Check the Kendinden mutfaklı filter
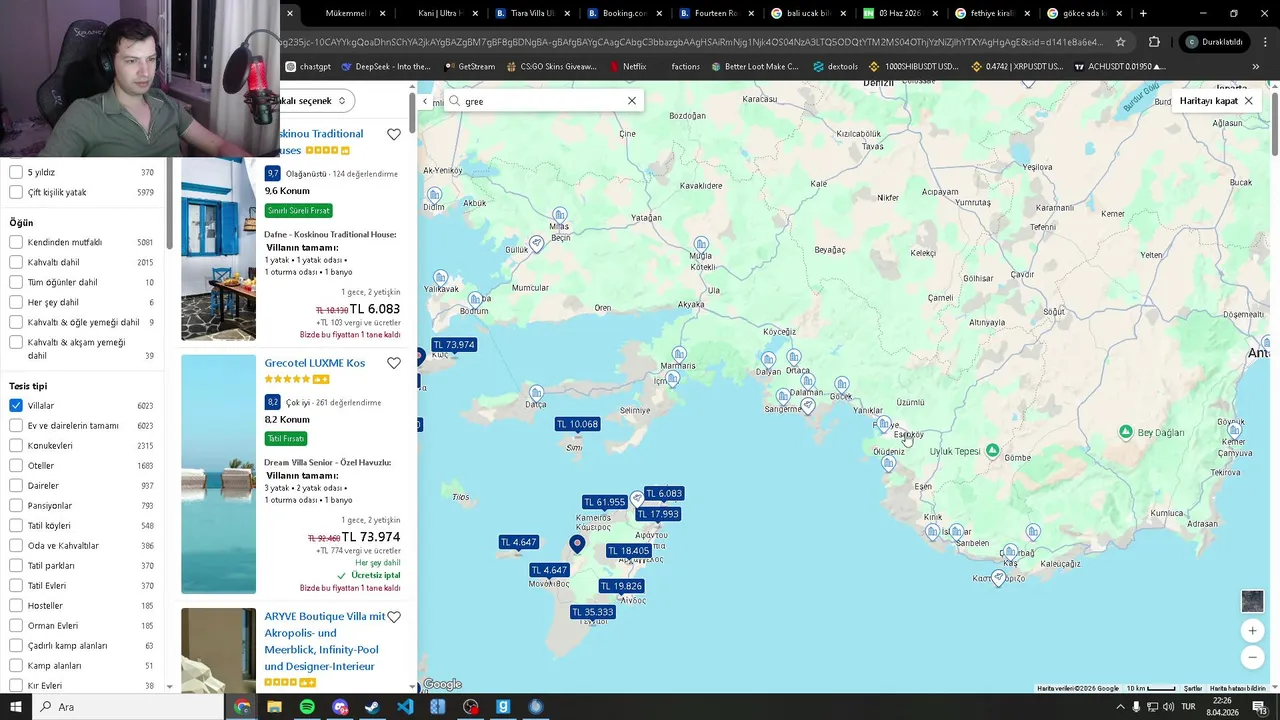This screenshot has width=1280, height=720. [x=16, y=242]
